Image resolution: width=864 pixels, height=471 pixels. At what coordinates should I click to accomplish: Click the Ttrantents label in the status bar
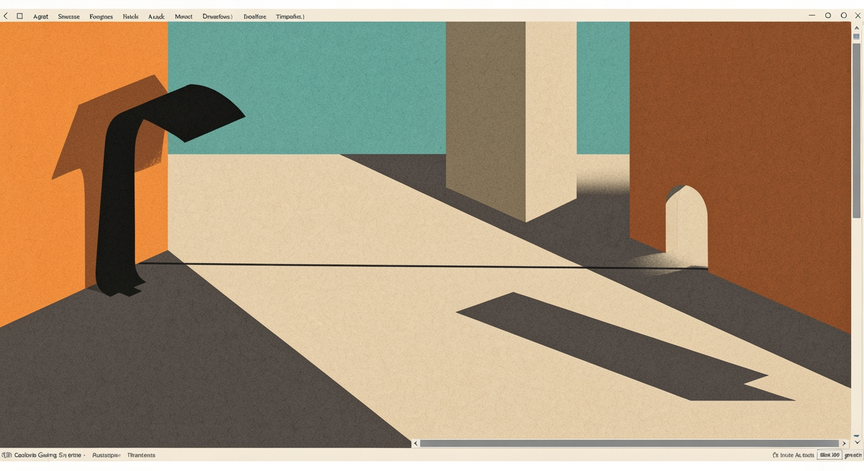tap(141, 455)
